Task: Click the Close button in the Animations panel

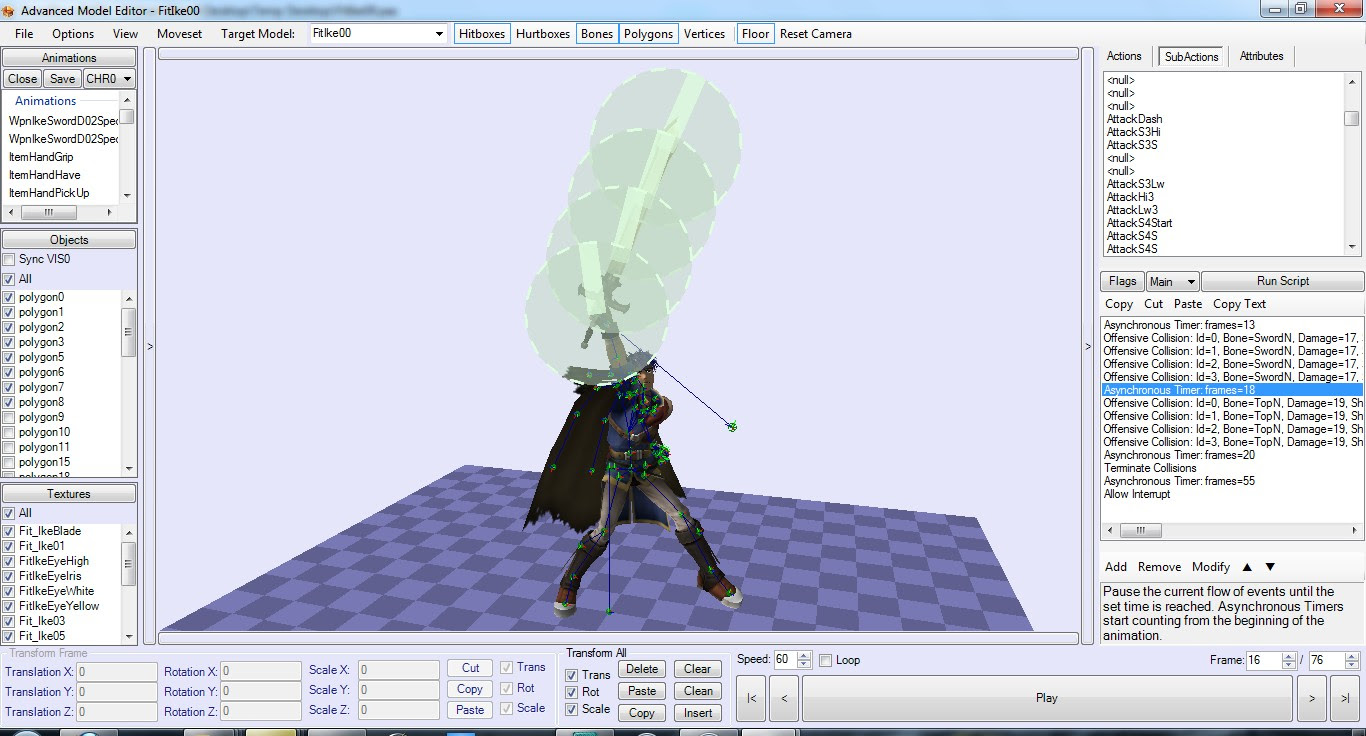Action: (22, 79)
